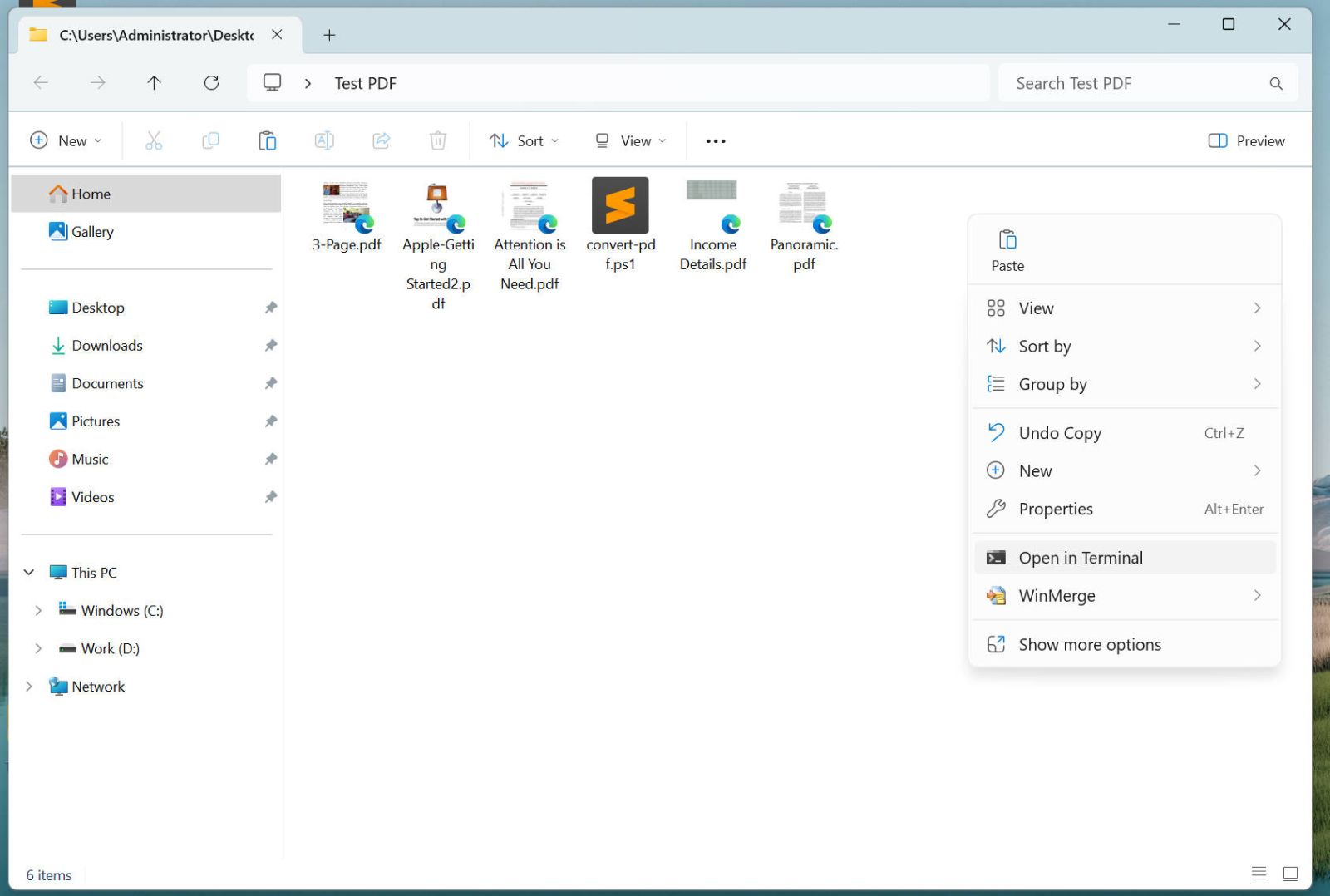Screen dimensions: 1330x896
Task: Unpin Desktop from Quick access
Action: point(270,308)
